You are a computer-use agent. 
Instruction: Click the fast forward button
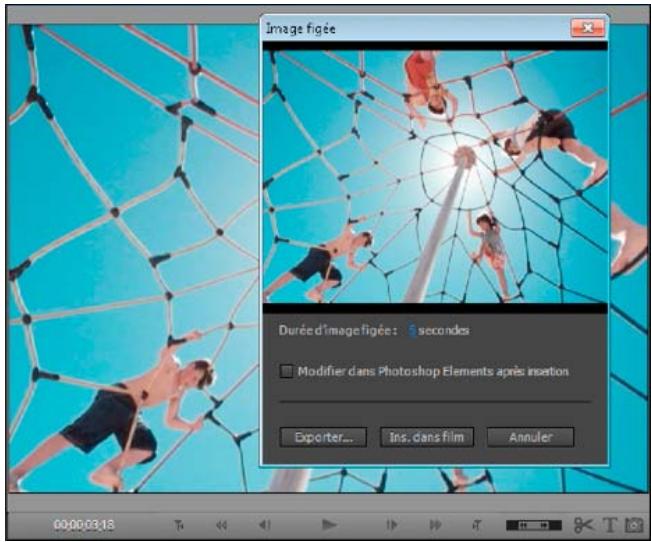point(435,525)
